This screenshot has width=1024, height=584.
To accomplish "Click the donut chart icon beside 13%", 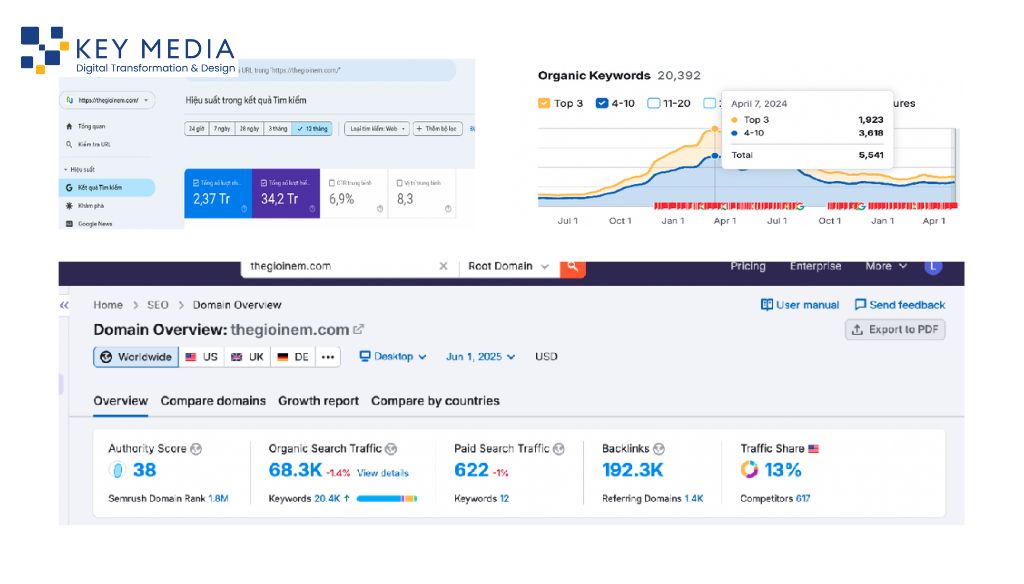I will click(x=749, y=470).
